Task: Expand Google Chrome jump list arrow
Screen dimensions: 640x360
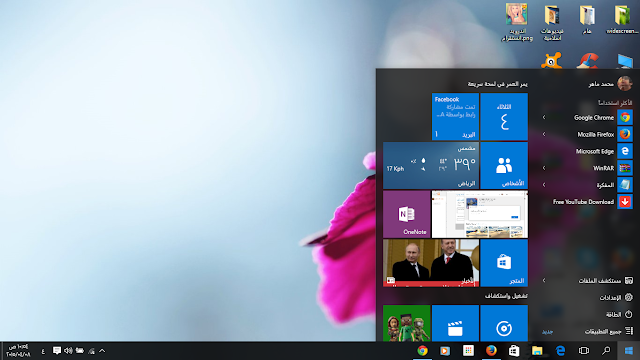Action: pyautogui.click(x=544, y=118)
